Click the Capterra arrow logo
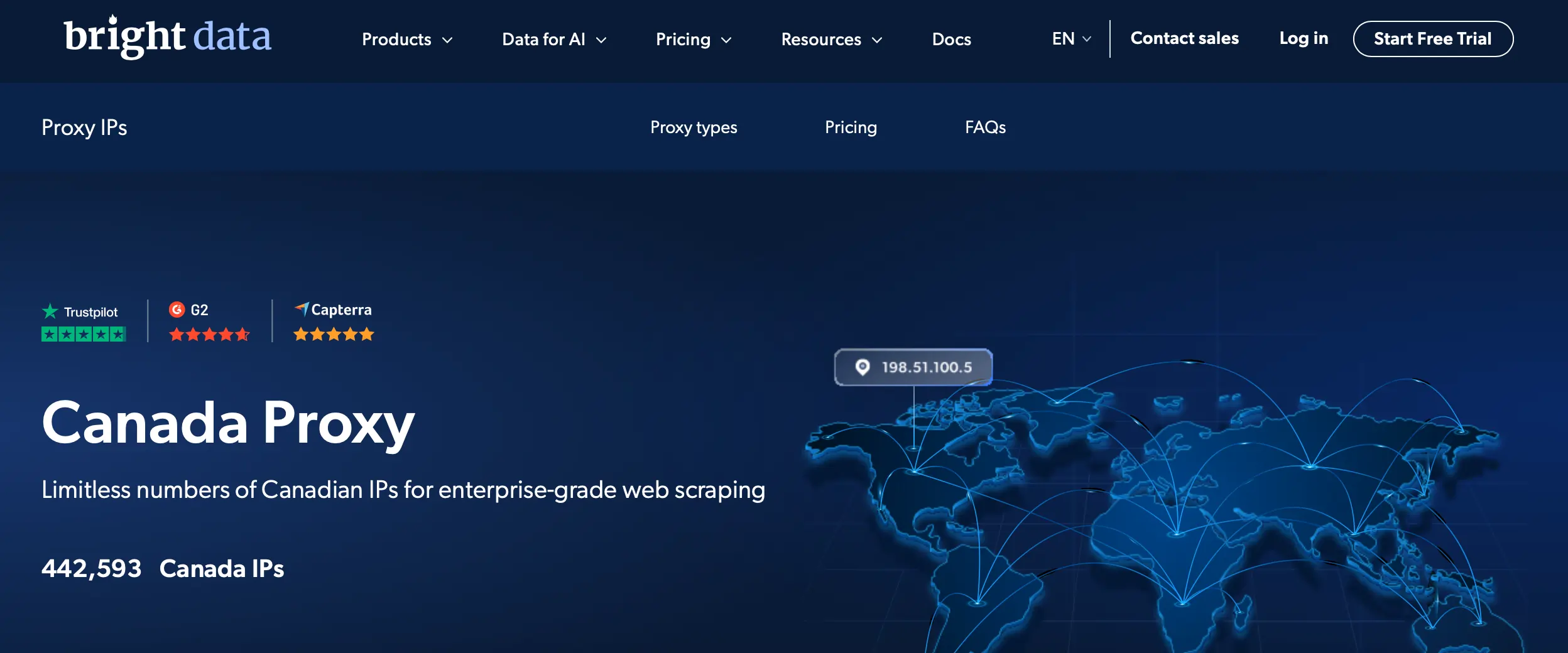This screenshot has height=653, width=1568. 302,309
